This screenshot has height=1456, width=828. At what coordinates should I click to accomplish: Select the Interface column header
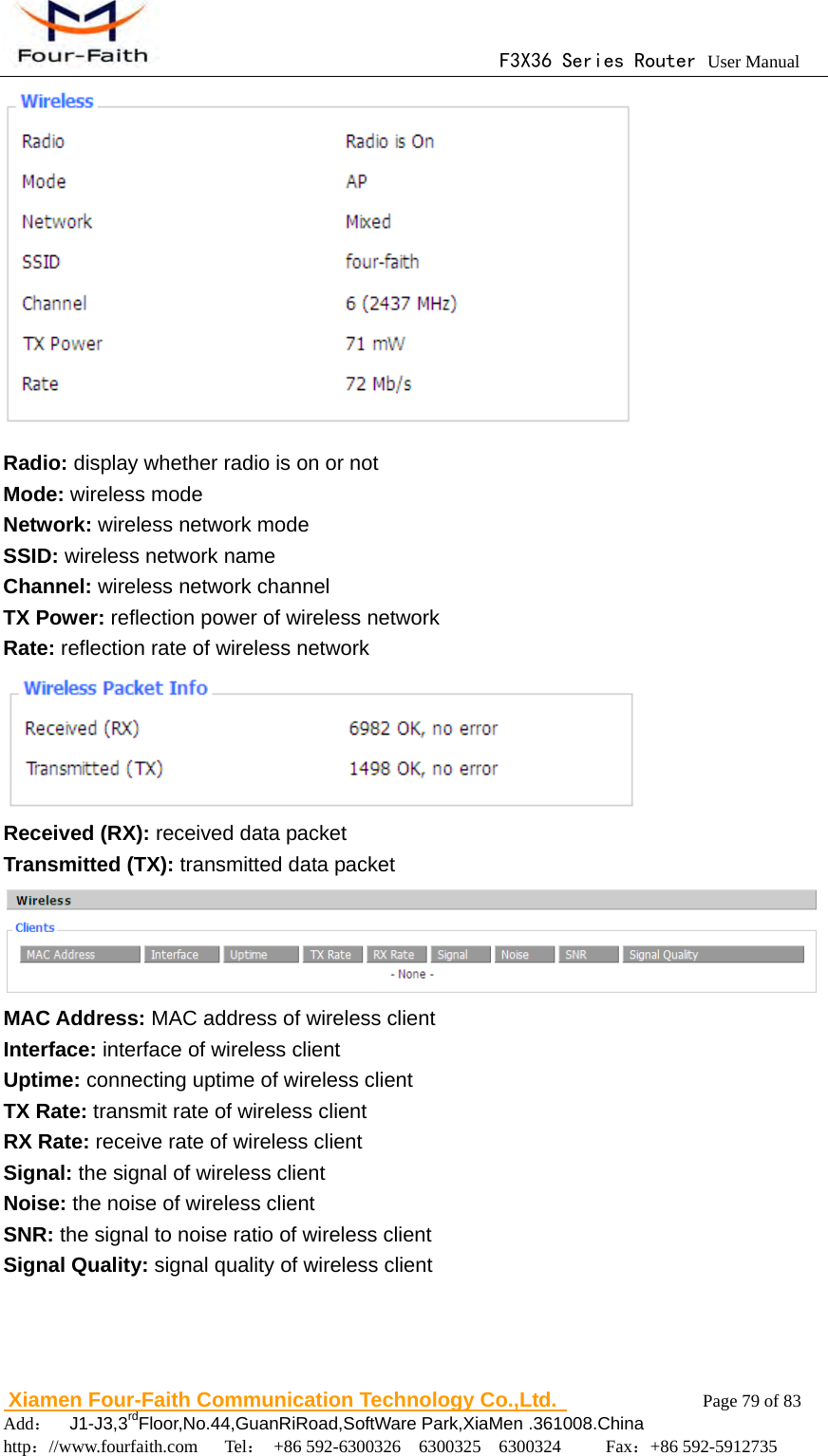click(x=181, y=954)
